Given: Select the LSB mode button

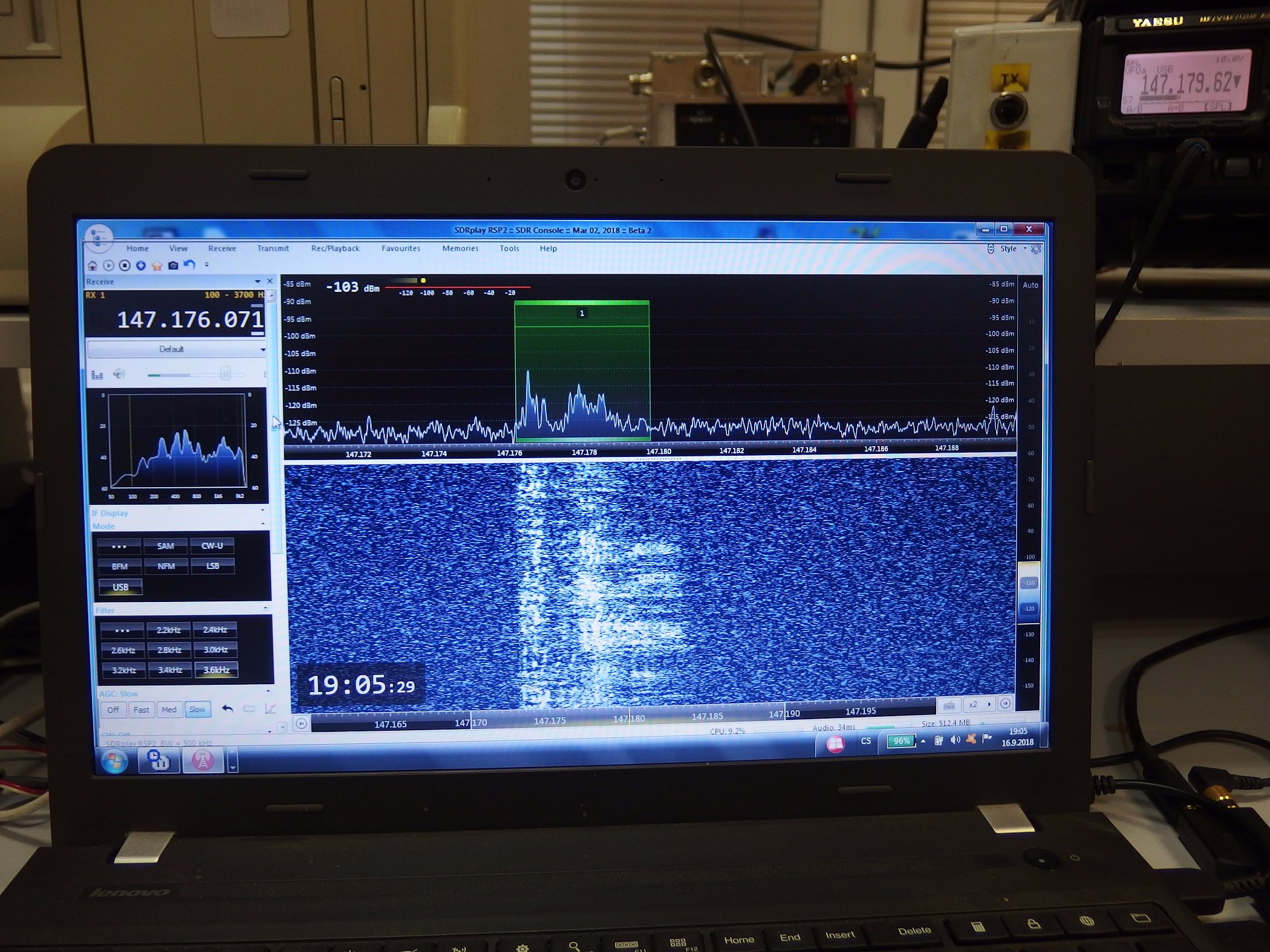Looking at the screenshot, I should tap(212, 566).
